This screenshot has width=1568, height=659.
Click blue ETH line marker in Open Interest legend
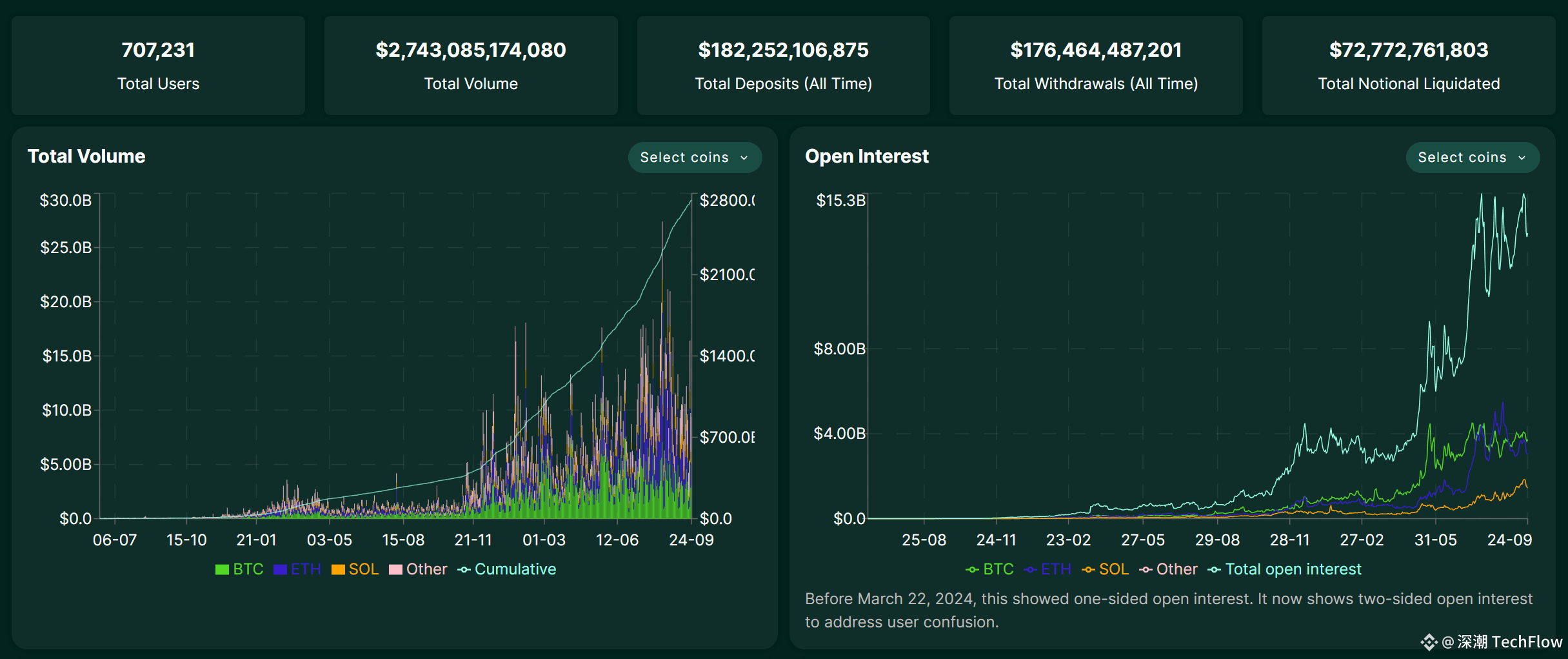coord(1030,569)
